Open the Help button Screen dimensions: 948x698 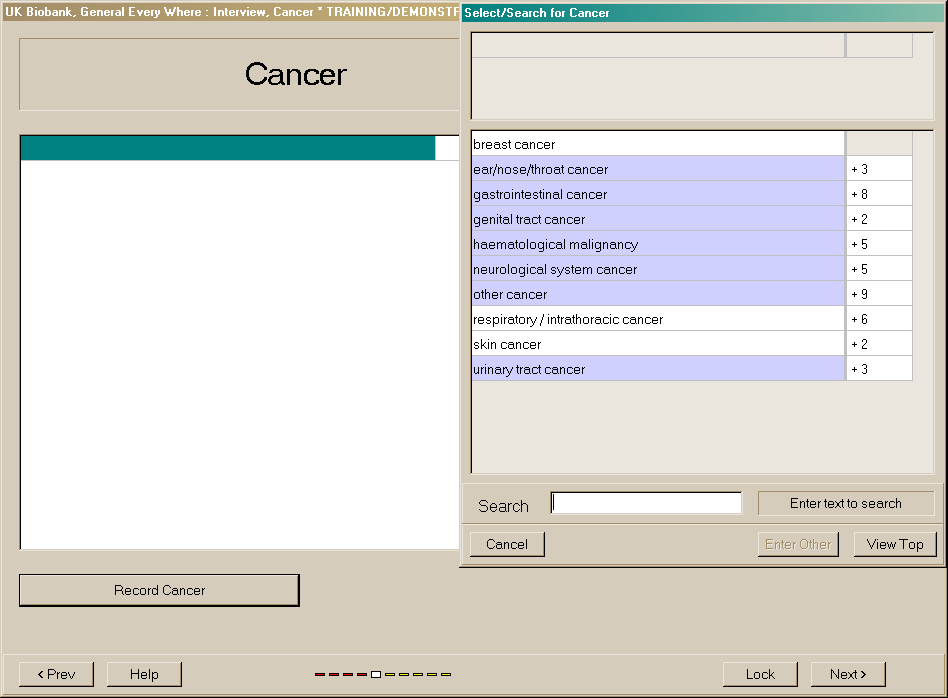(x=144, y=674)
